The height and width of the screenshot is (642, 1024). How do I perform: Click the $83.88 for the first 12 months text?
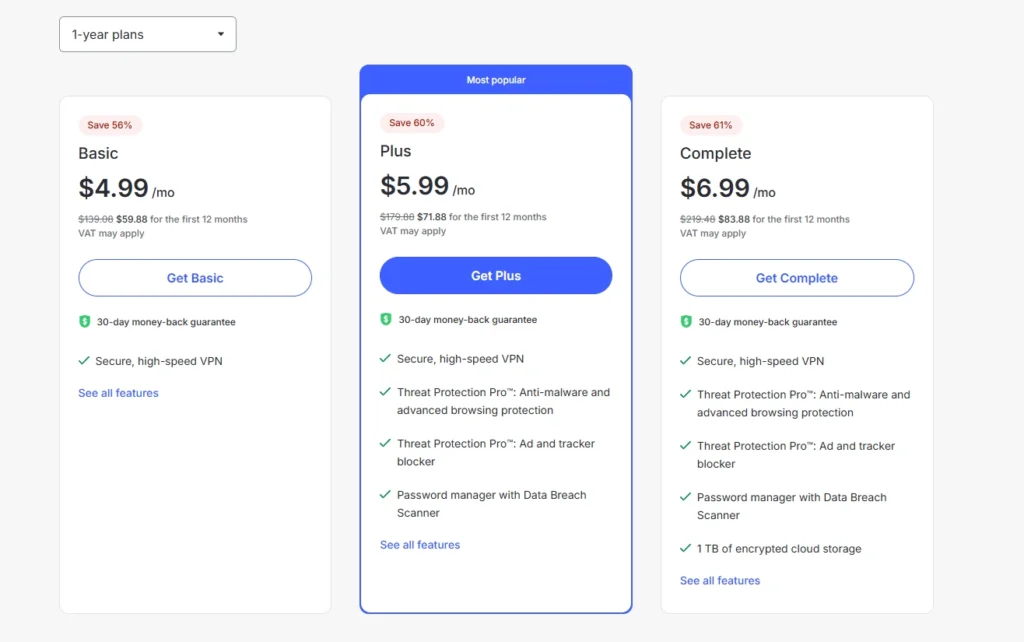784,219
